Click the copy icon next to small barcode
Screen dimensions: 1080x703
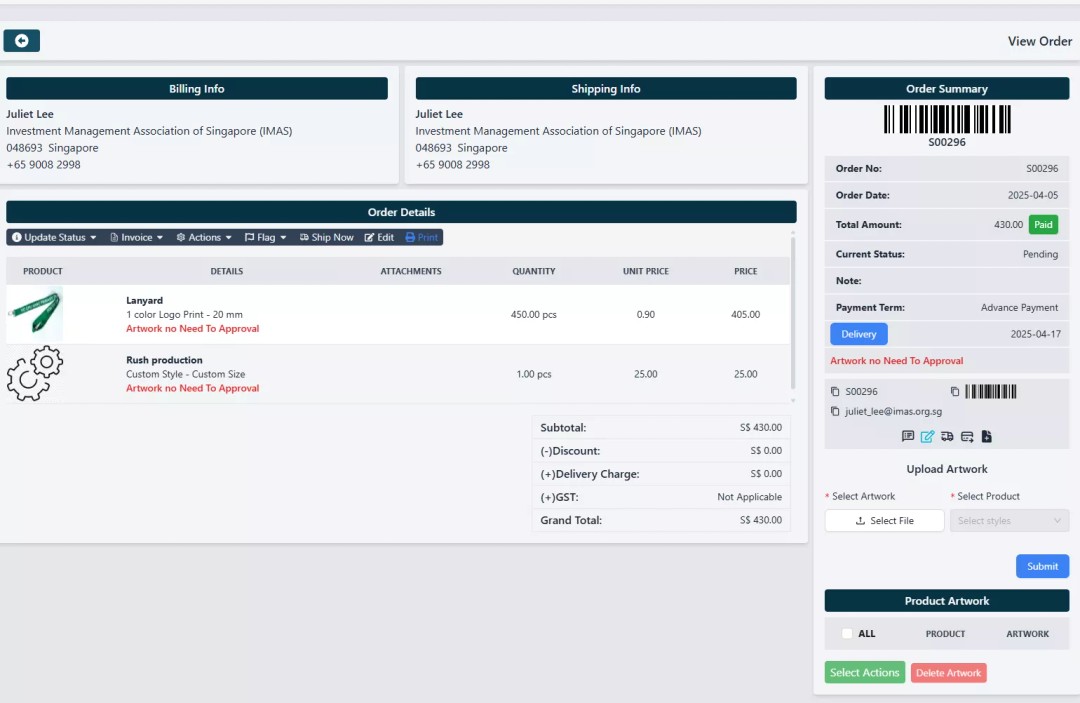click(x=955, y=392)
